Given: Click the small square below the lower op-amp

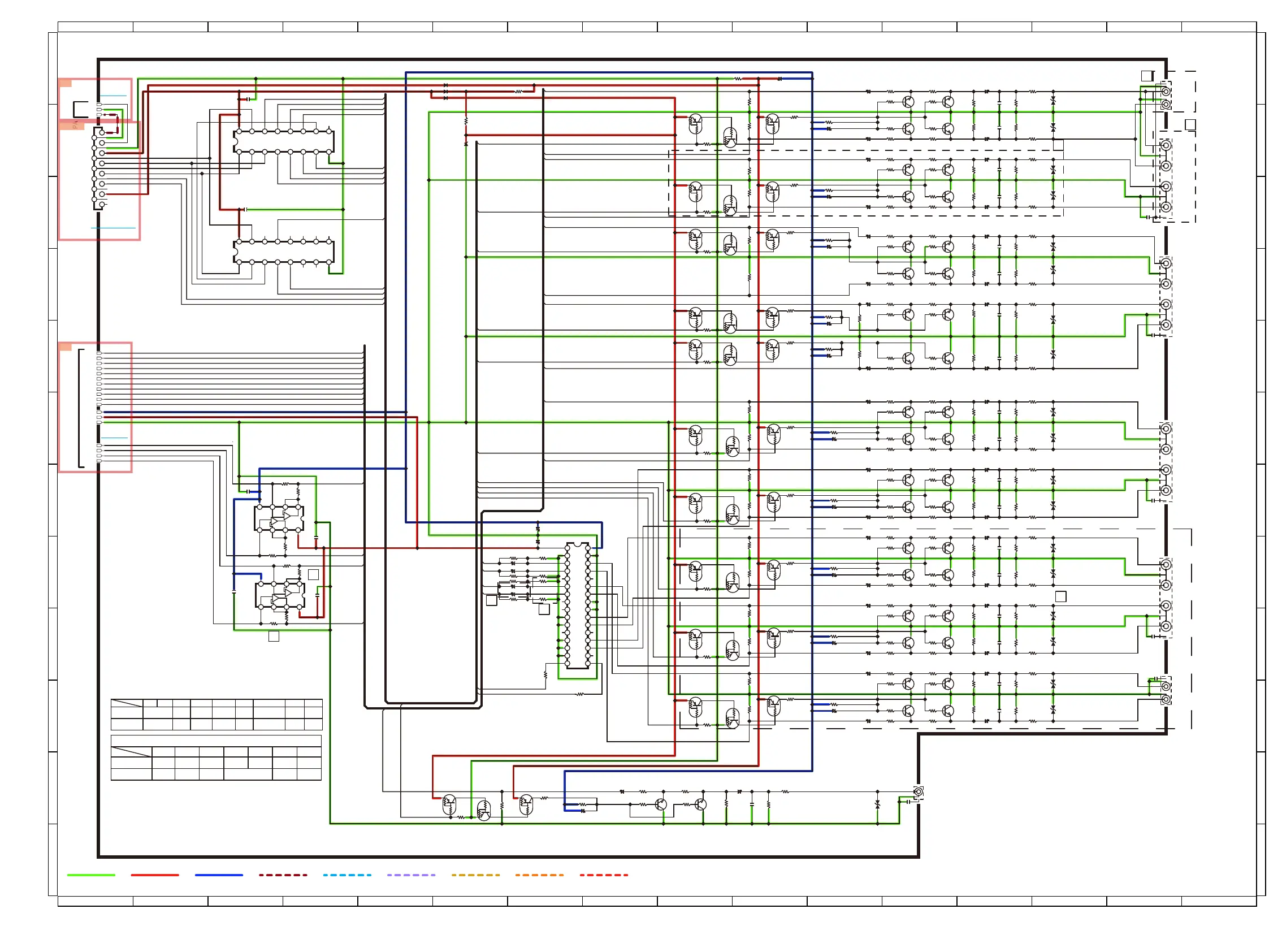Looking at the screenshot, I should pyautogui.click(x=274, y=636).
